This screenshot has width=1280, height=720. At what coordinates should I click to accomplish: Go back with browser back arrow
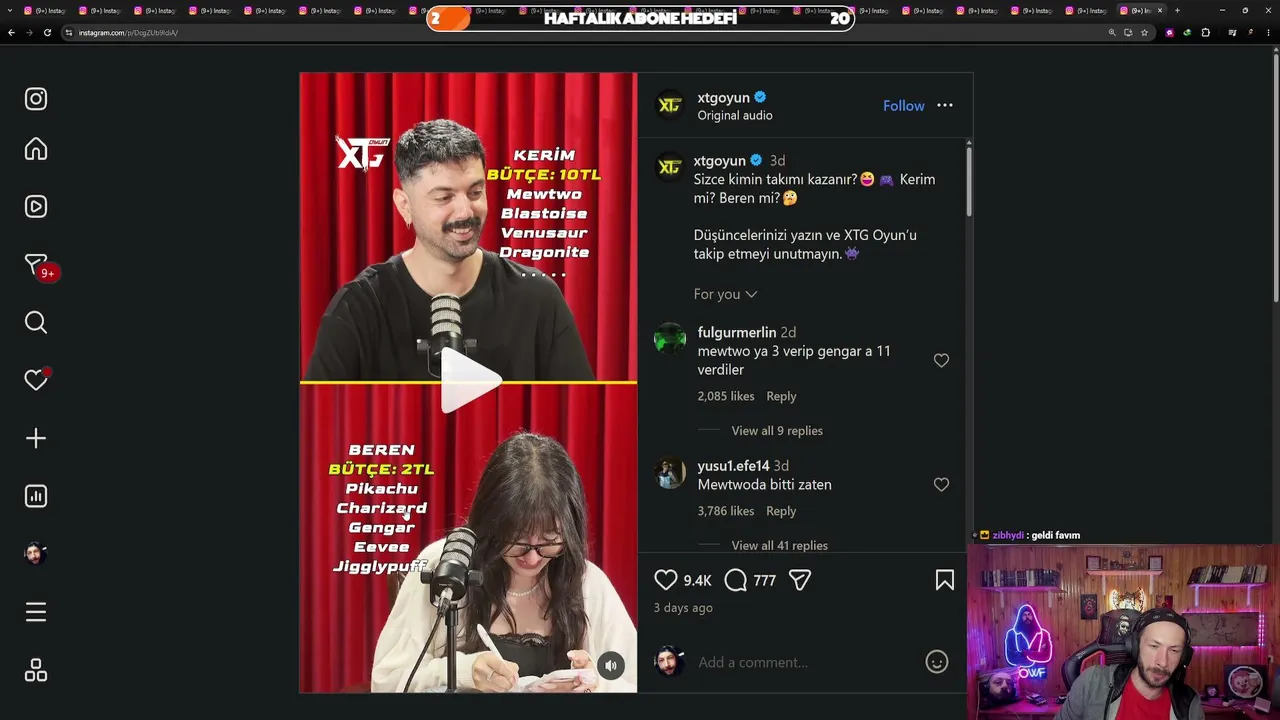click(x=11, y=33)
